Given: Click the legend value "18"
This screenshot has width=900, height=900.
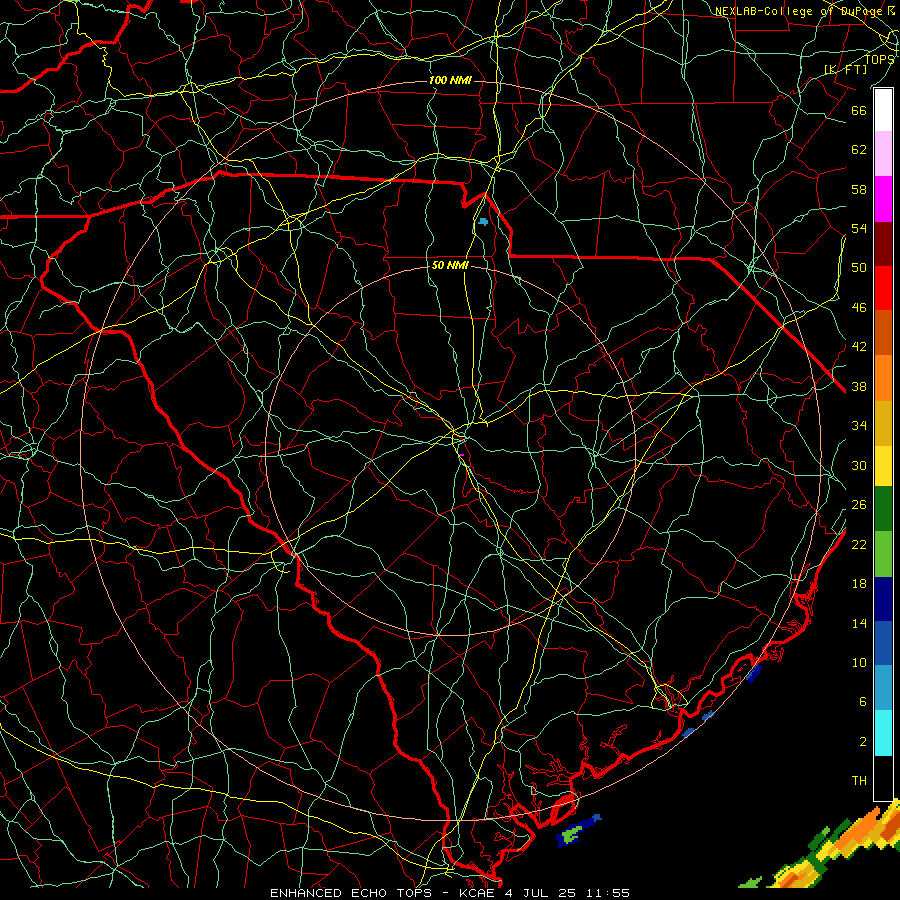Looking at the screenshot, I should (x=859, y=584).
